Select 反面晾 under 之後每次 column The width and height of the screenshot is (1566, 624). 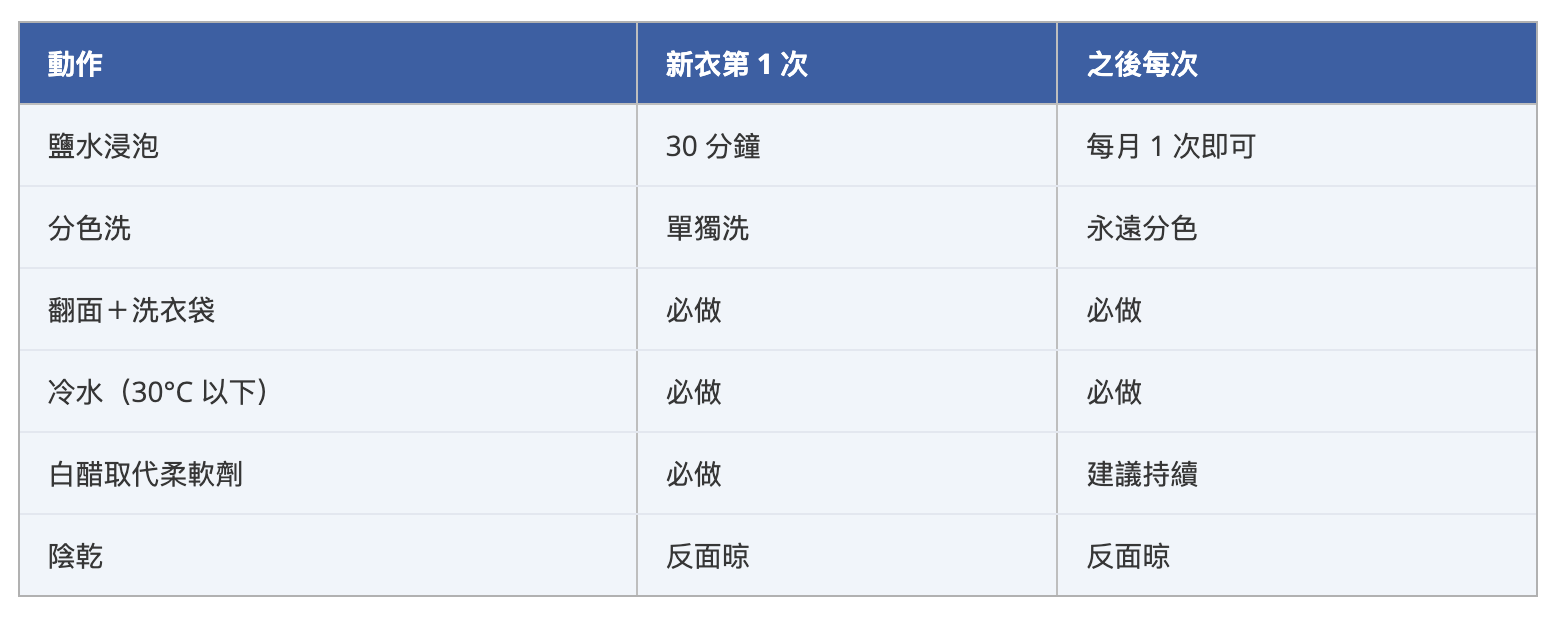coord(1128,556)
